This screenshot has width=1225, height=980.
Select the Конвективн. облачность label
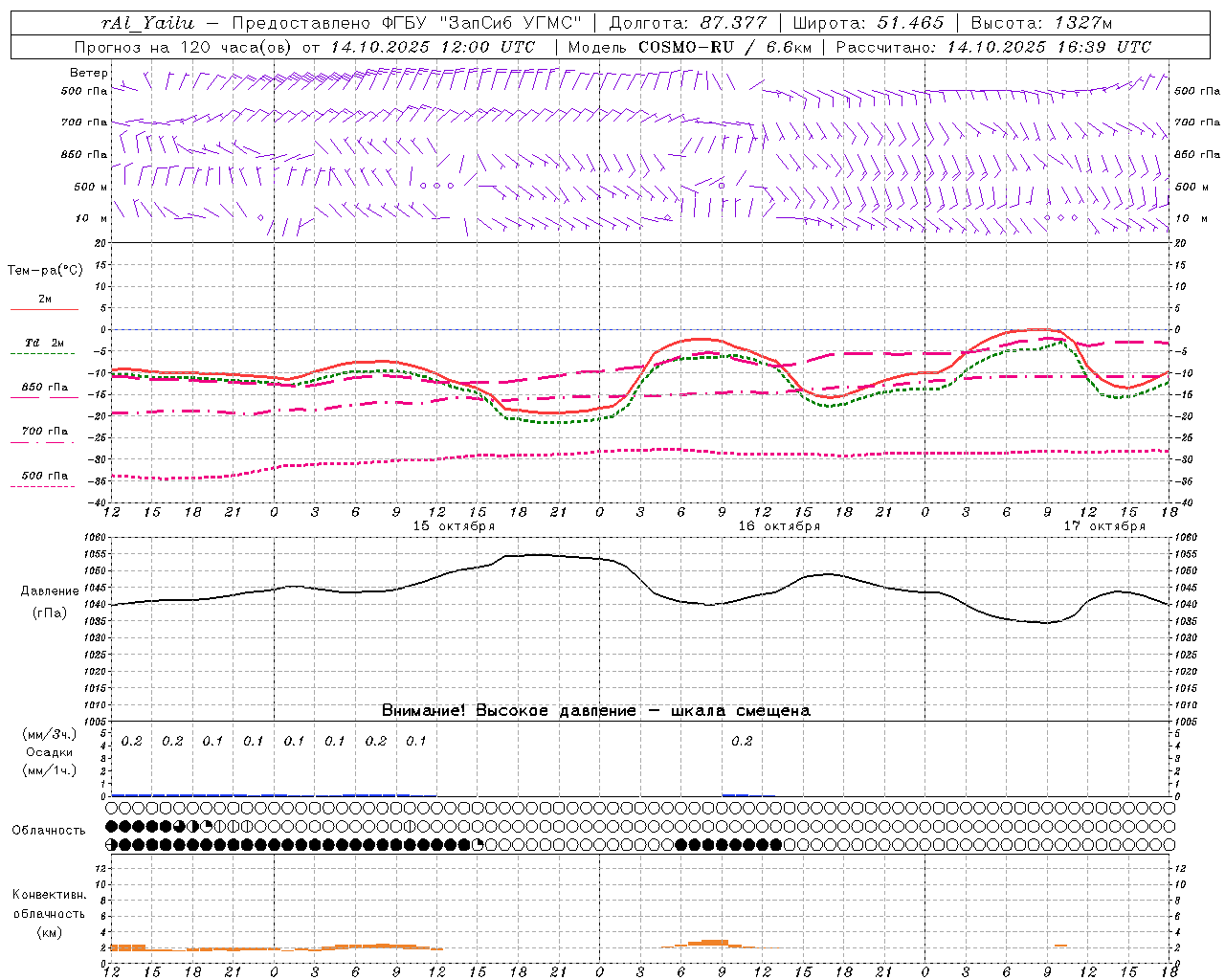[49, 904]
